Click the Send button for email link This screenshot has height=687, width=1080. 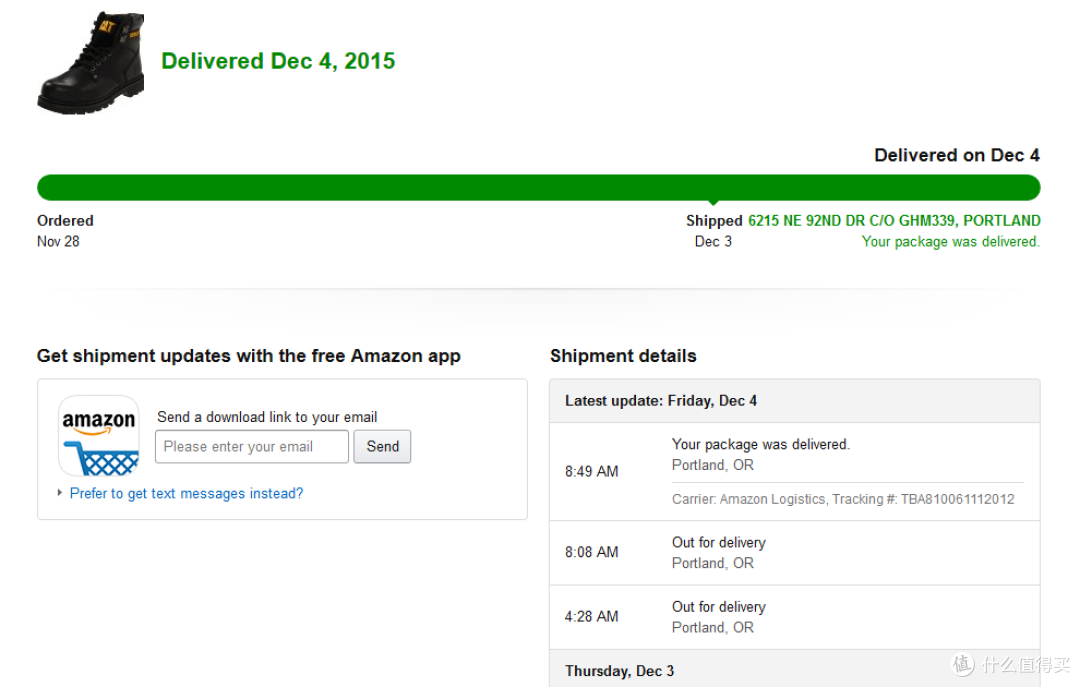pos(382,447)
